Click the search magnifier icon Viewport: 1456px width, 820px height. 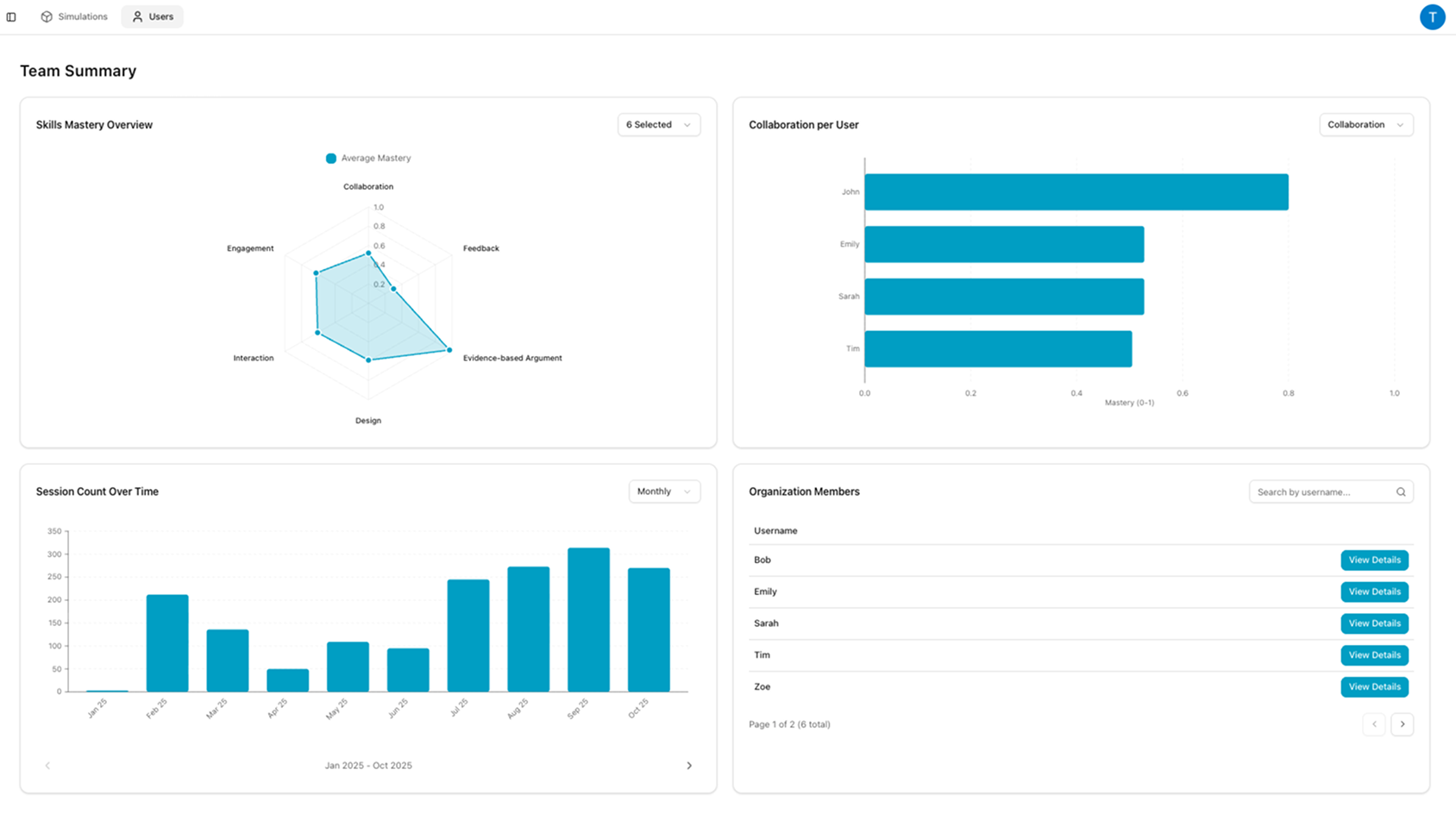tap(1401, 492)
